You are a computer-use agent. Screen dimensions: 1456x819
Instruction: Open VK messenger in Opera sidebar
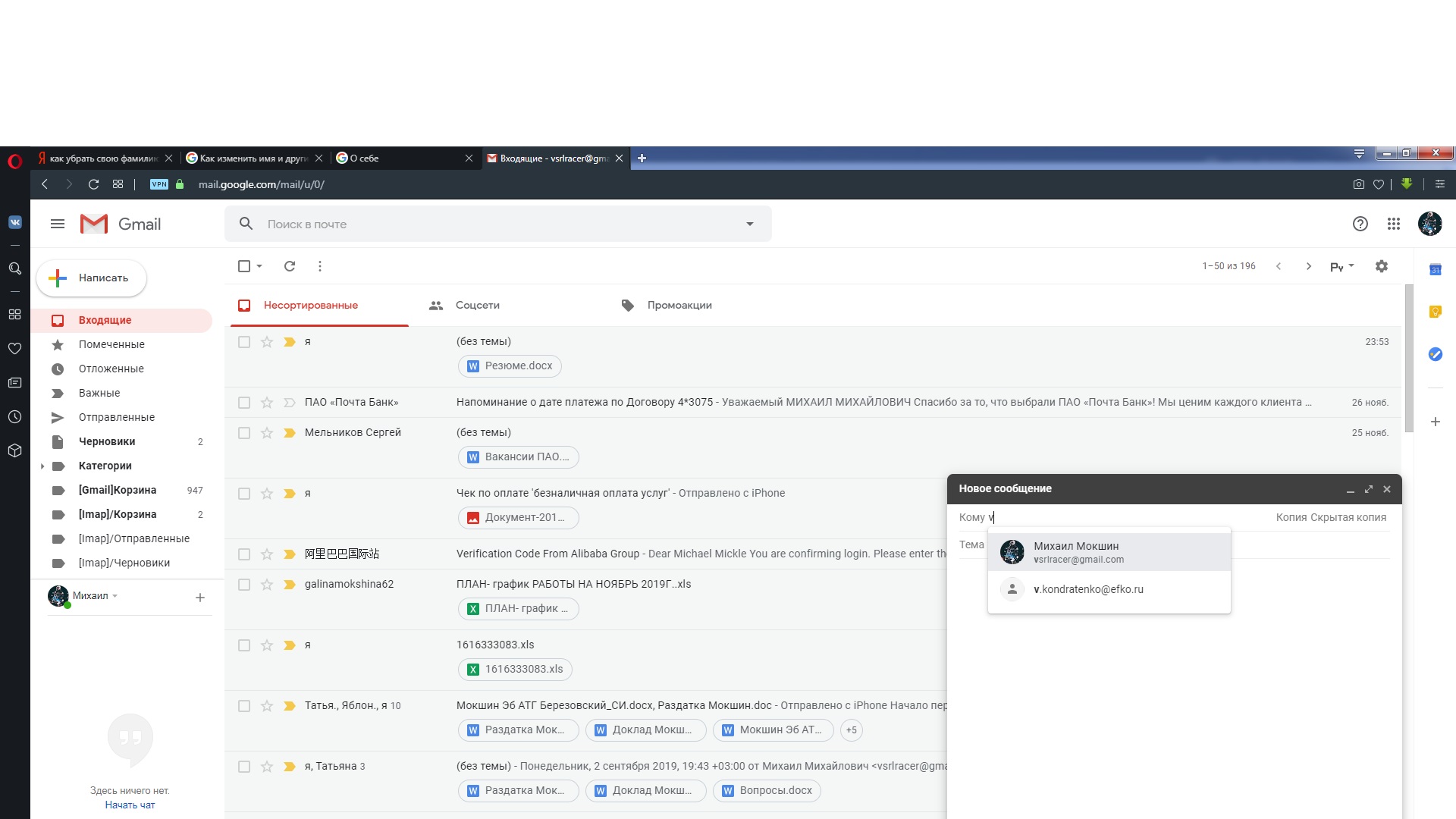pyautogui.click(x=14, y=222)
